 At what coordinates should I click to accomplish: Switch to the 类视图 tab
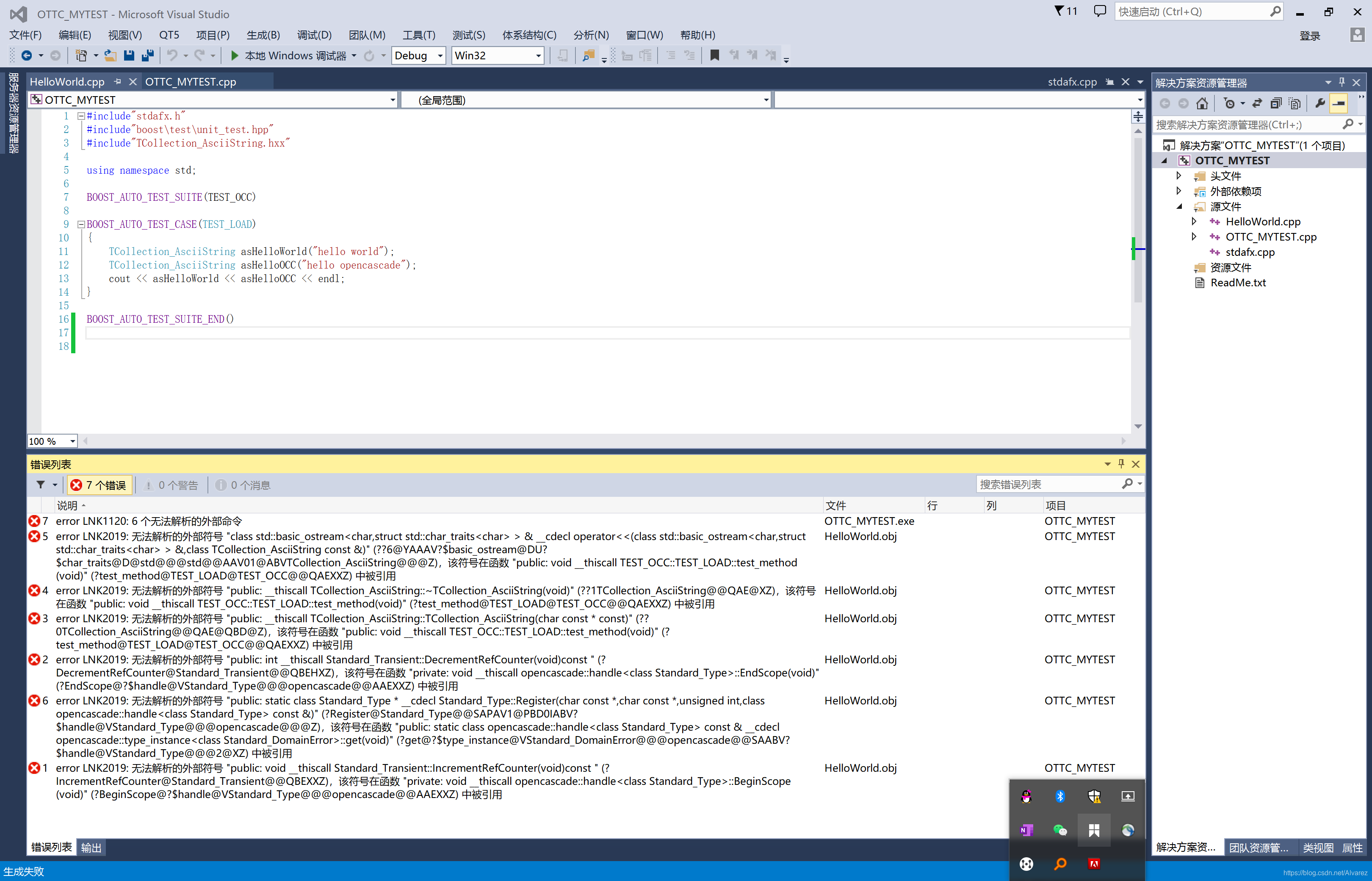click(1318, 848)
